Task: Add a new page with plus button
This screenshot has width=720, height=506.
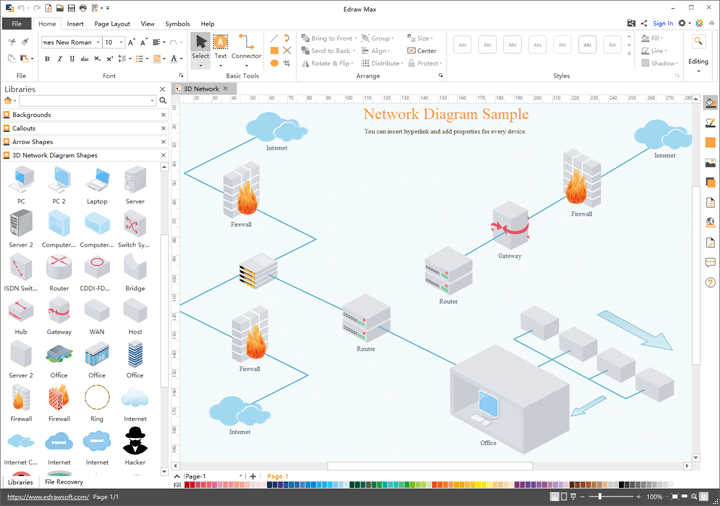Action: click(x=253, y=476)
